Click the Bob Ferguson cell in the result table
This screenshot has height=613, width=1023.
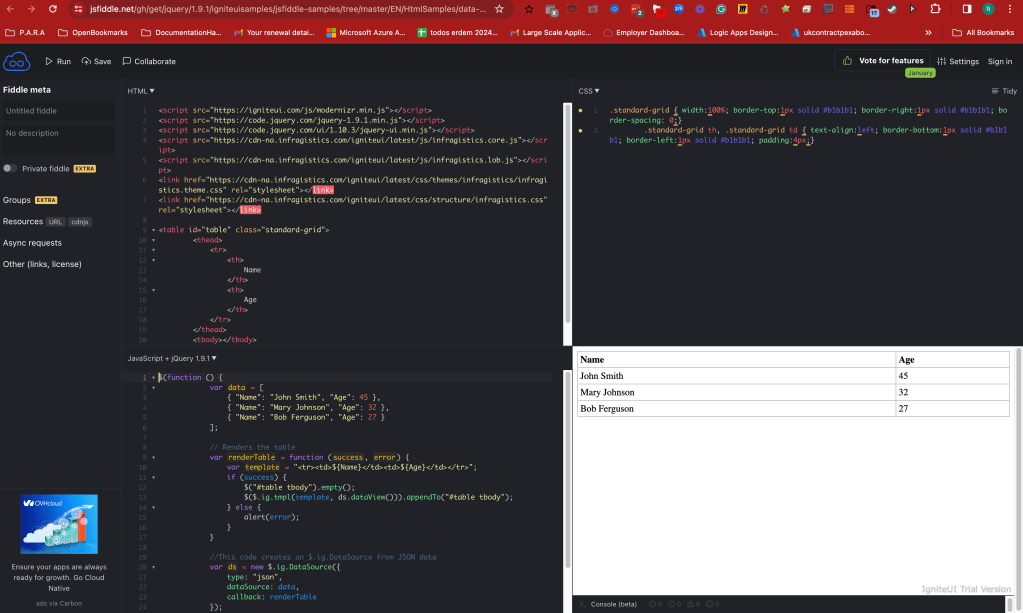click(736, 408)
